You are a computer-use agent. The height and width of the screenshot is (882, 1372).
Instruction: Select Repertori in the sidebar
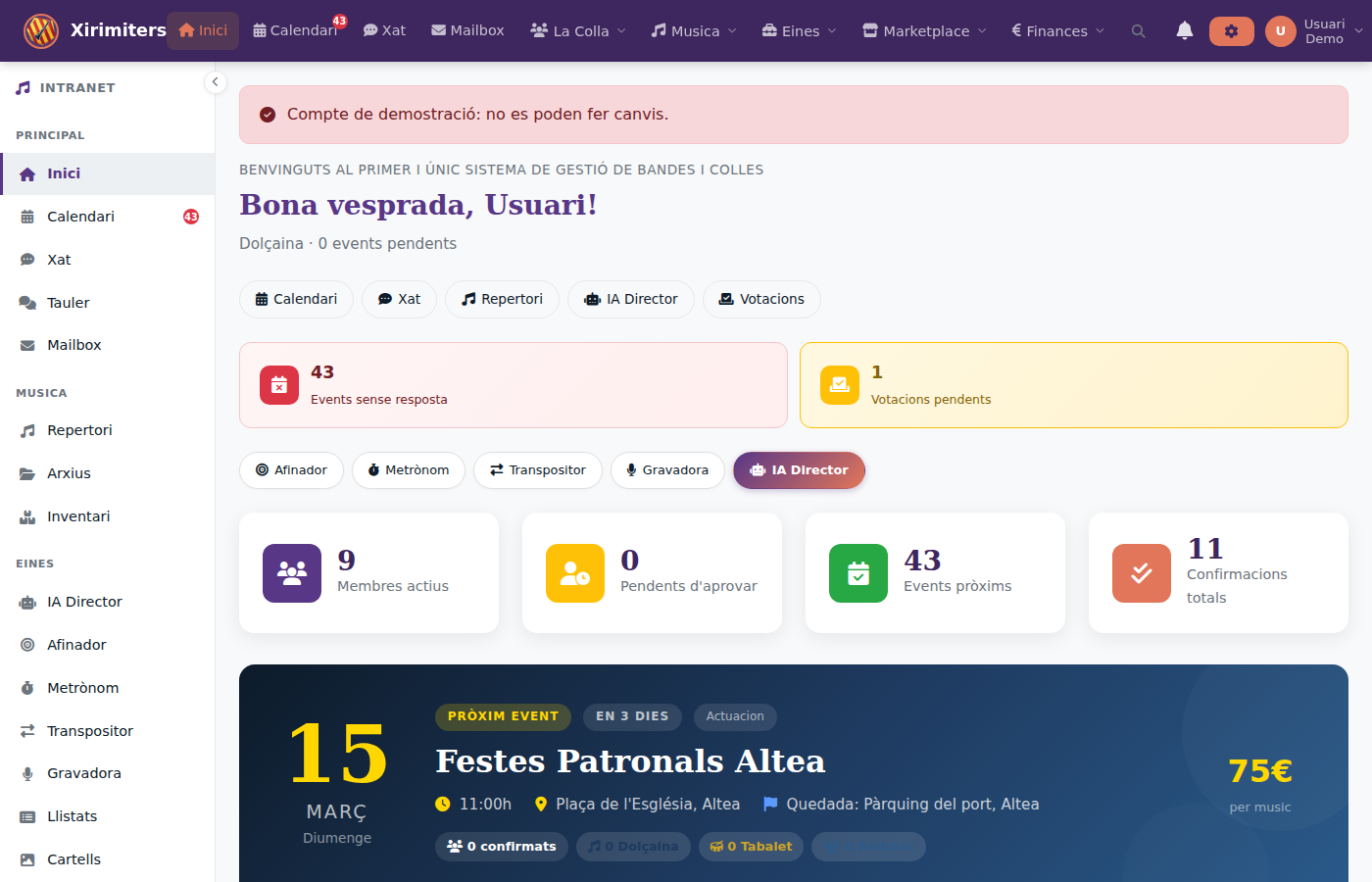tap(79, 430)
